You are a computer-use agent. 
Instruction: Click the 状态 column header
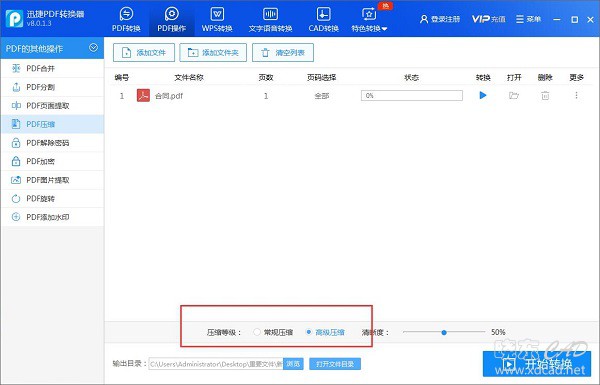[412, 77]
